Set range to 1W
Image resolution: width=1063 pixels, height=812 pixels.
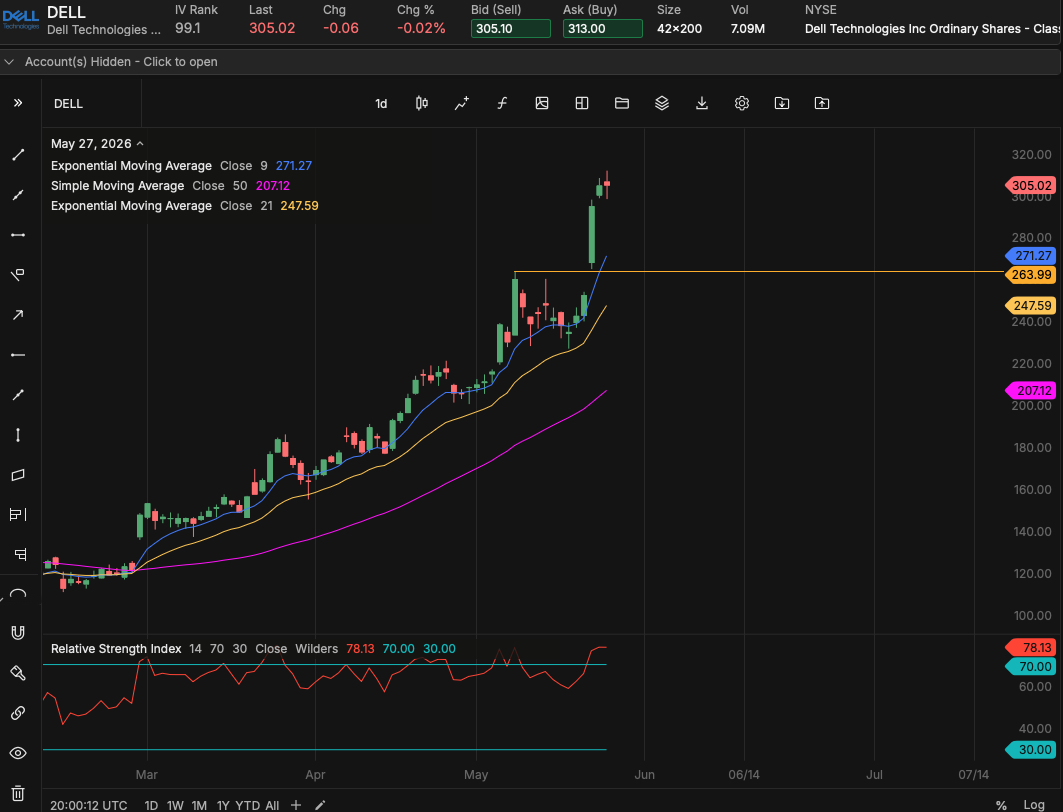(175, 805)
